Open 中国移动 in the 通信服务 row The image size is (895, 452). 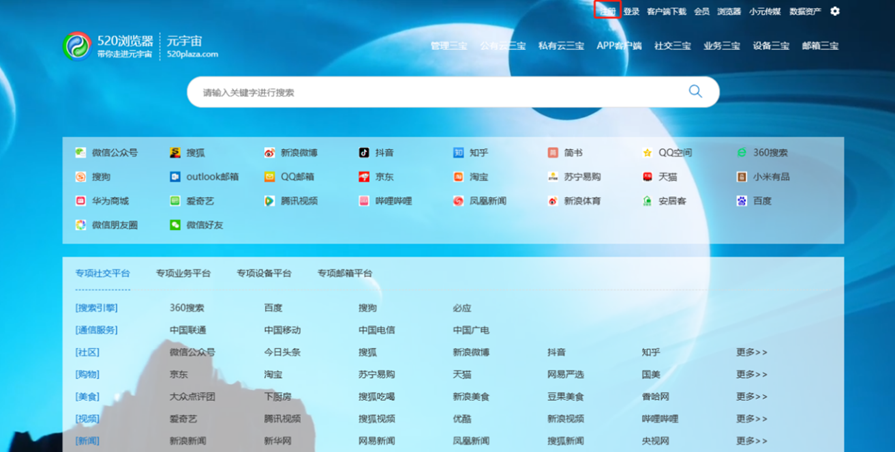pos(283,330)
